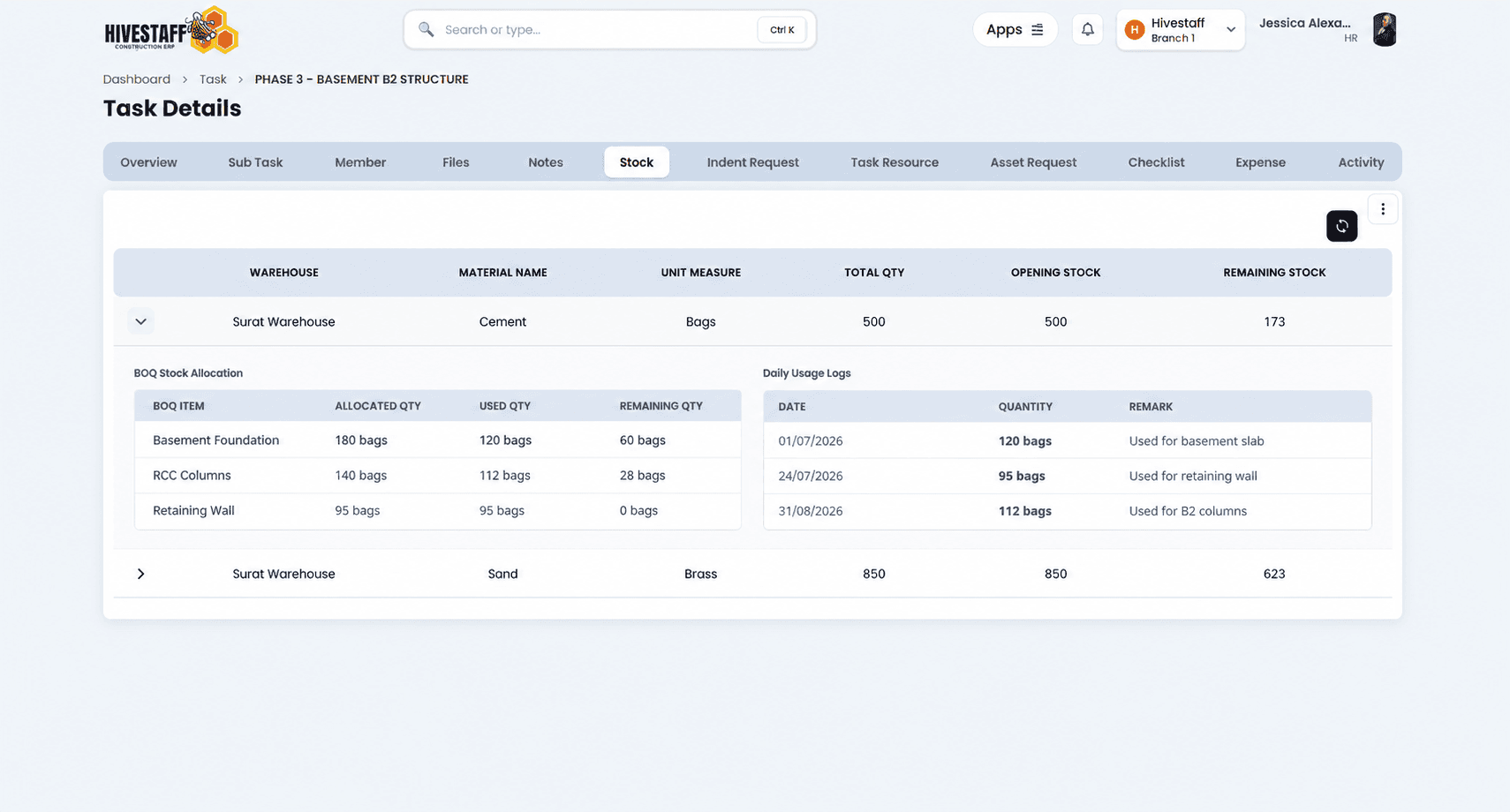Click the Remaining Stock column header
Viewport: 1510px width, 812px height.
(x=1274, y=273)
